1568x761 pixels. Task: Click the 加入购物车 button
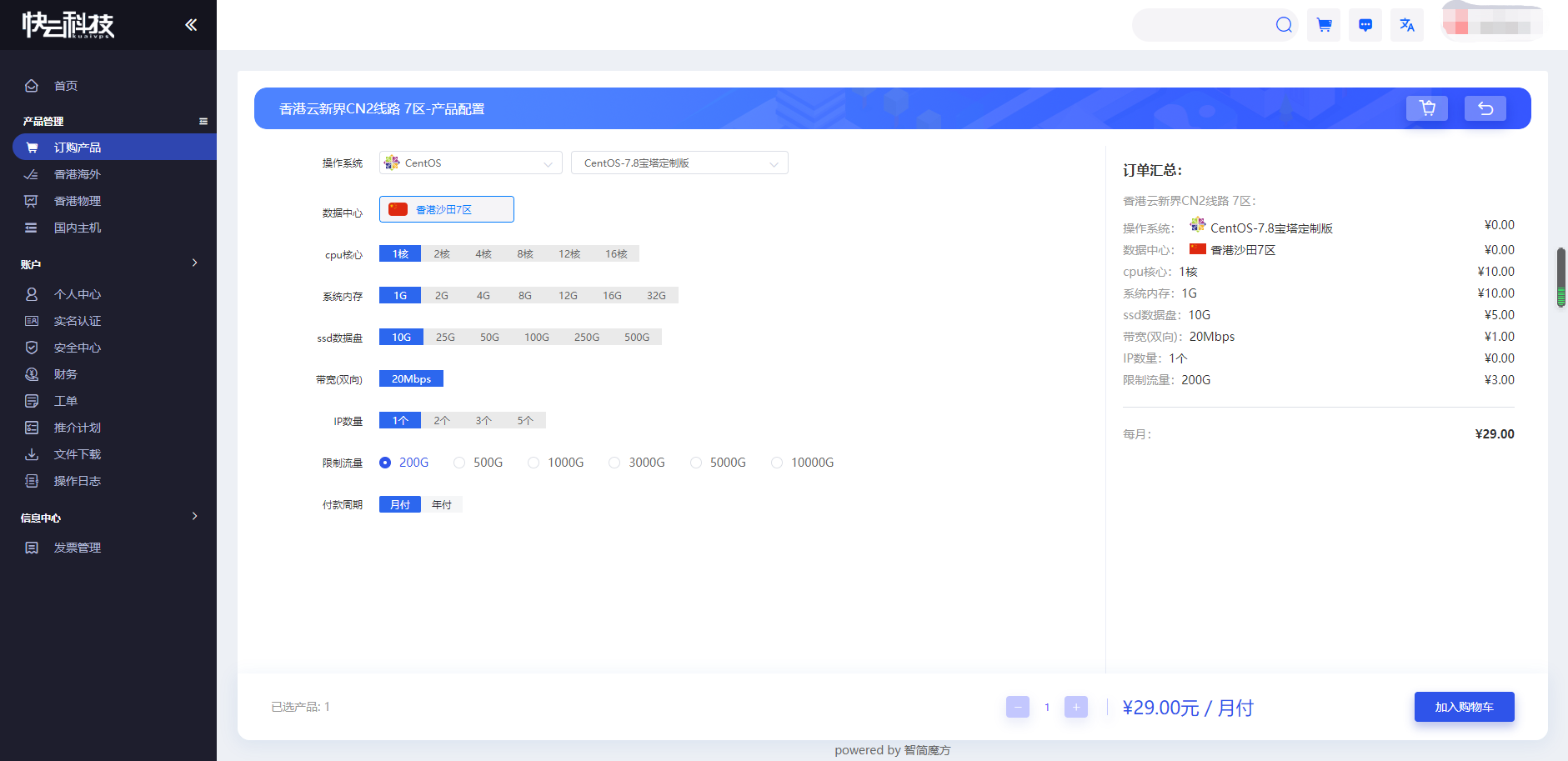pos(1464,707)
